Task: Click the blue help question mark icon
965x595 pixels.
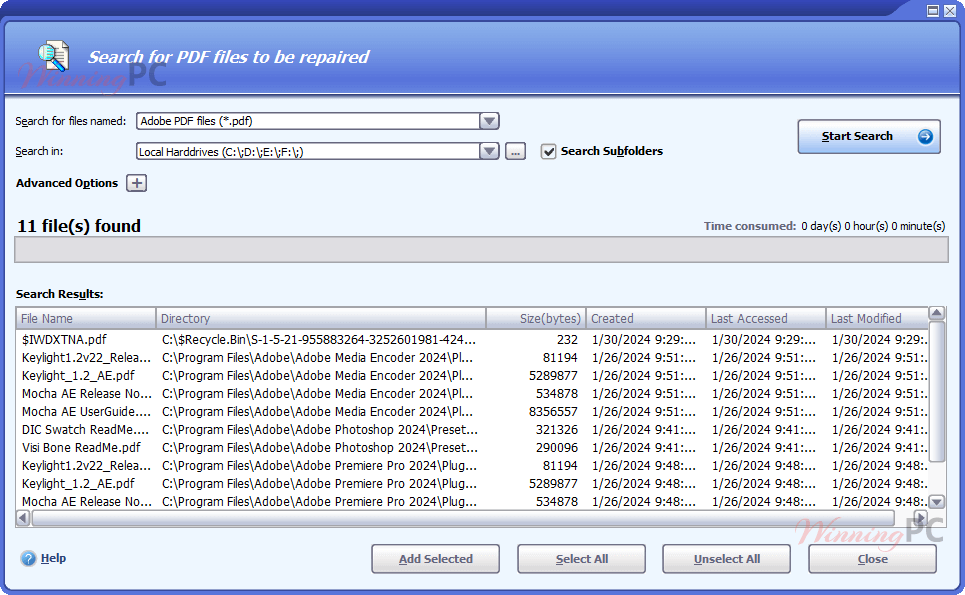Action: (x=28, y=558)
